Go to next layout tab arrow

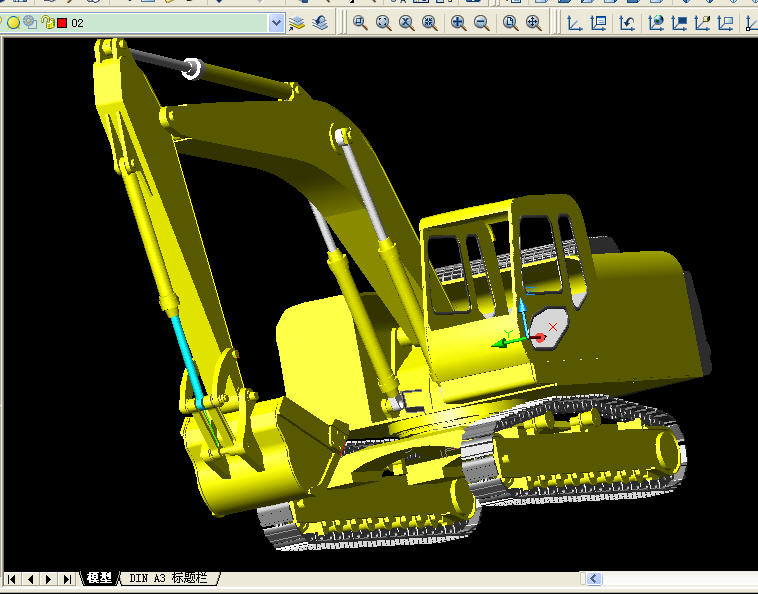[48, 579]
